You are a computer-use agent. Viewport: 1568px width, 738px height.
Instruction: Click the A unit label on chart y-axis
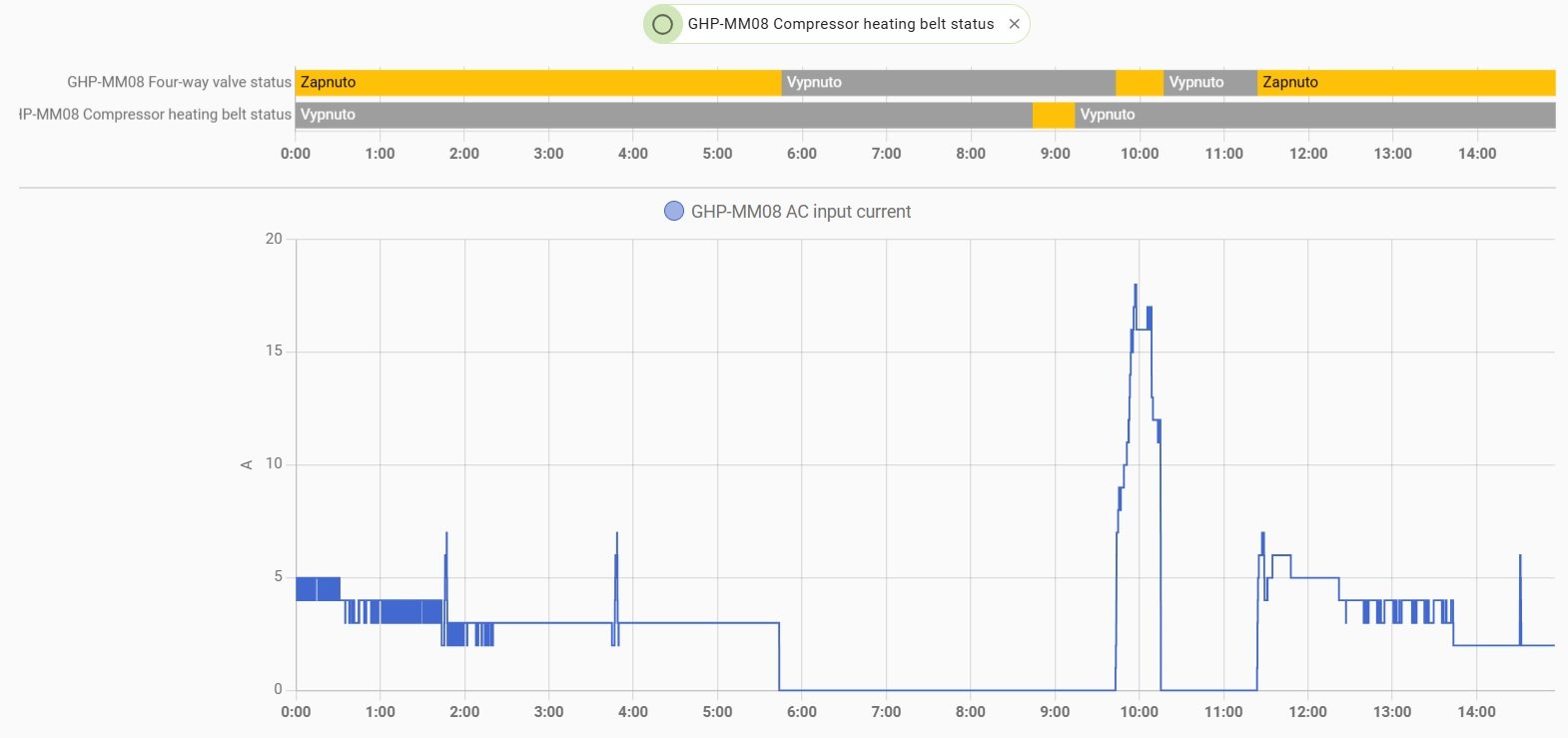tap(246, 464)
